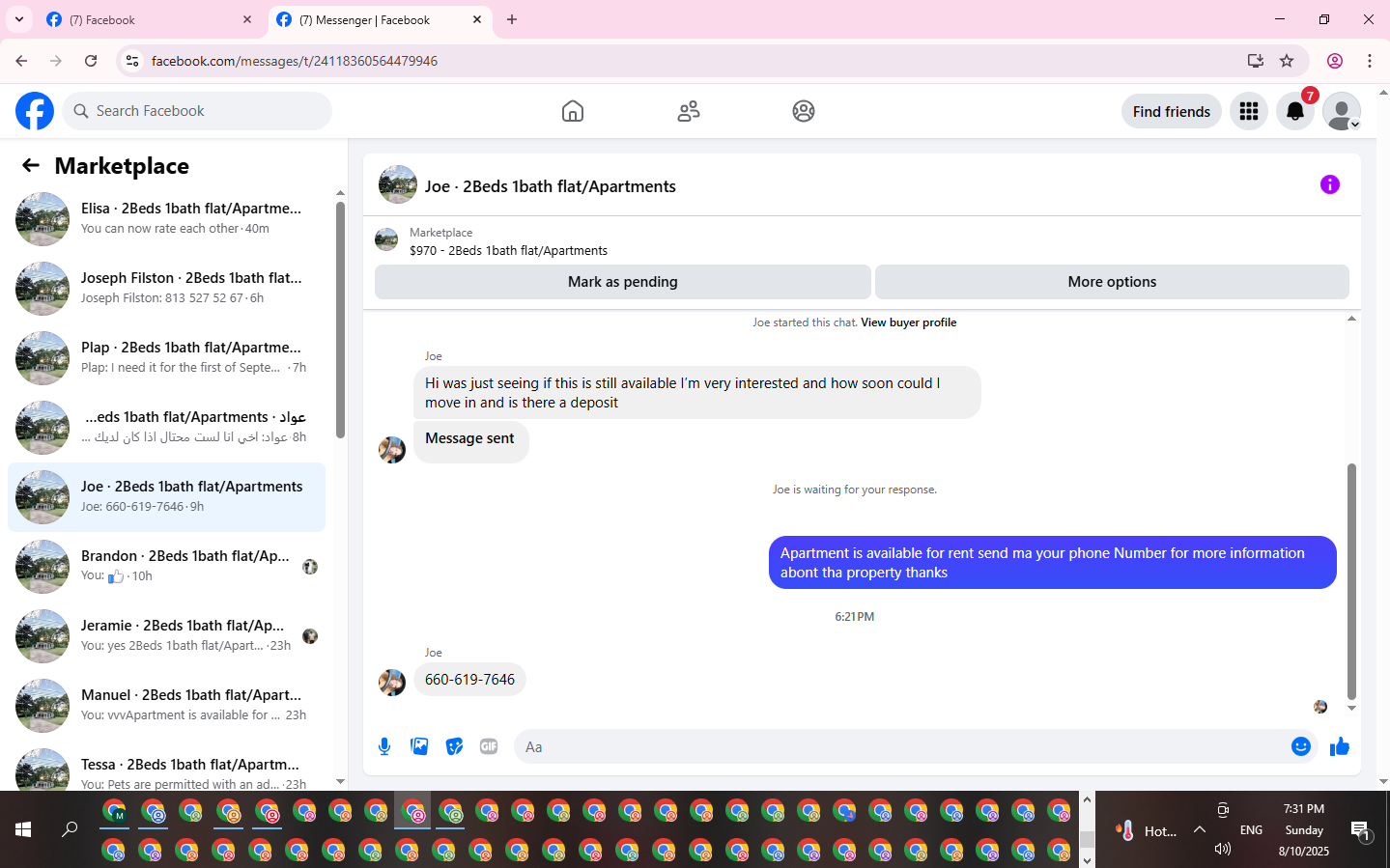Select the (7) Messenger browser tab
The image size is (1390, 868).
click(378, 19)
